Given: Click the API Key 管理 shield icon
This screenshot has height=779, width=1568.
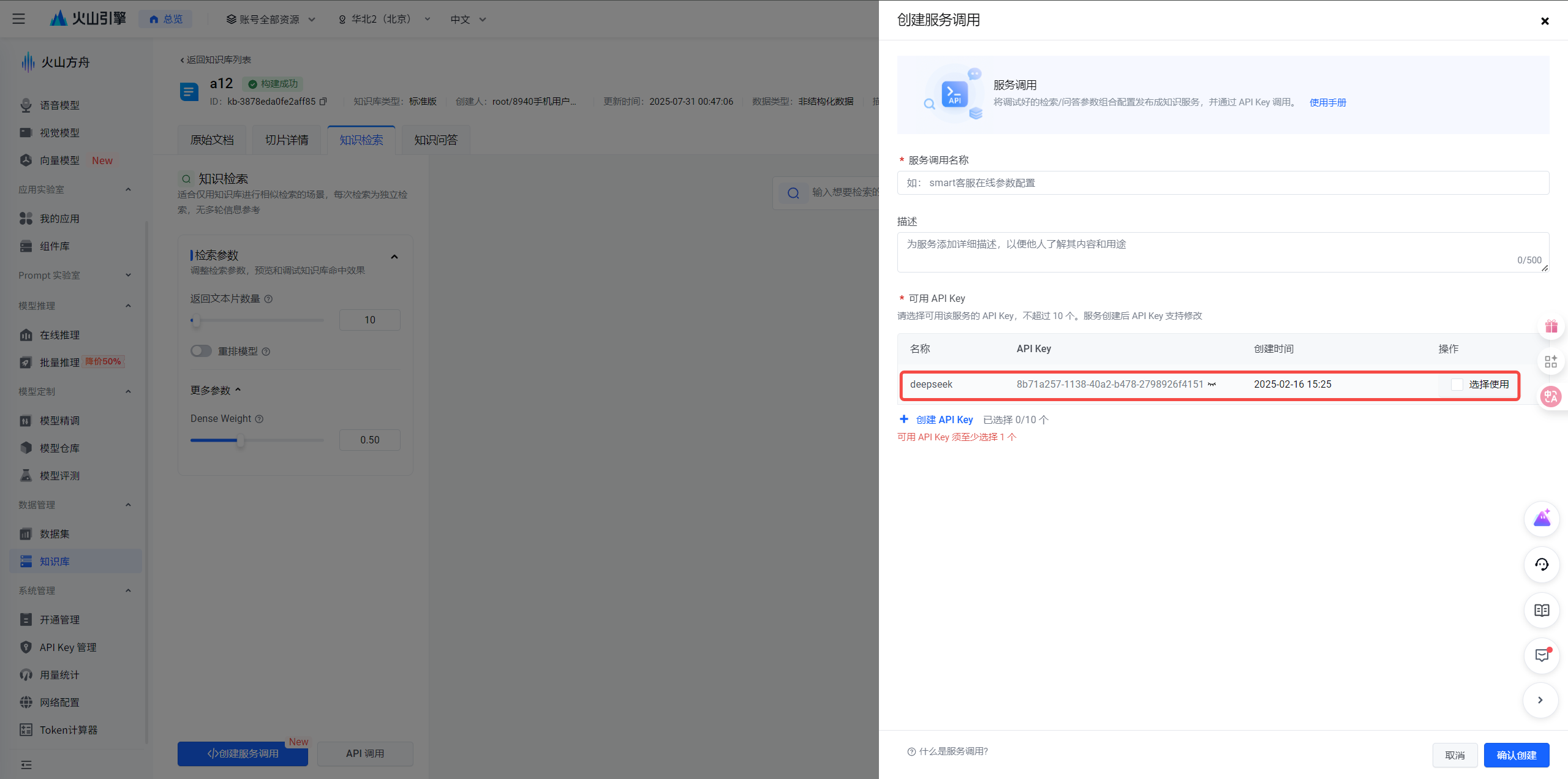Looking at the screenshot, I should pyautogui.click(x=26, y=647).
